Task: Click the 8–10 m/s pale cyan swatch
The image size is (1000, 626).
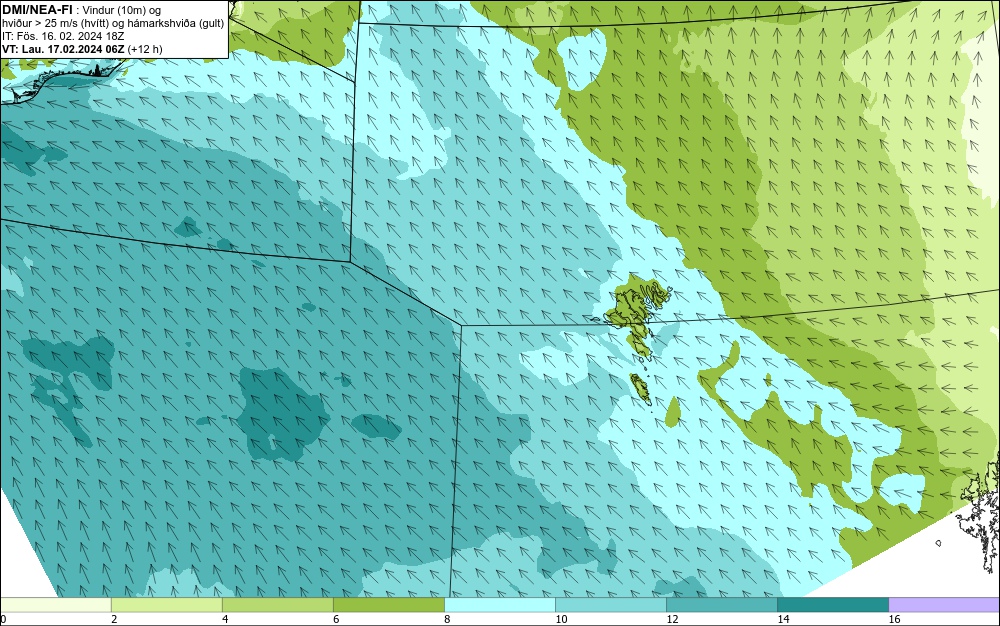Action: tap(499, 605)
